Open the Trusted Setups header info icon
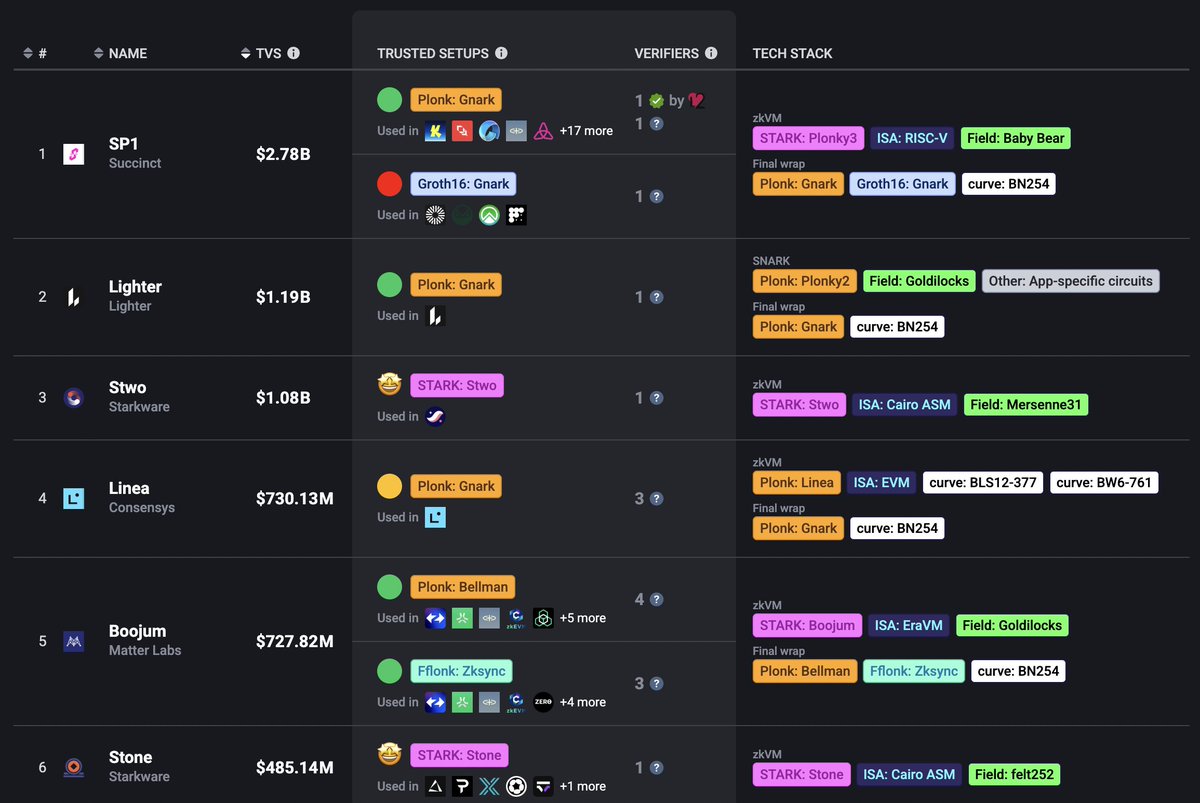Viewport: 1200px width, 803px height. click(501, 53)
